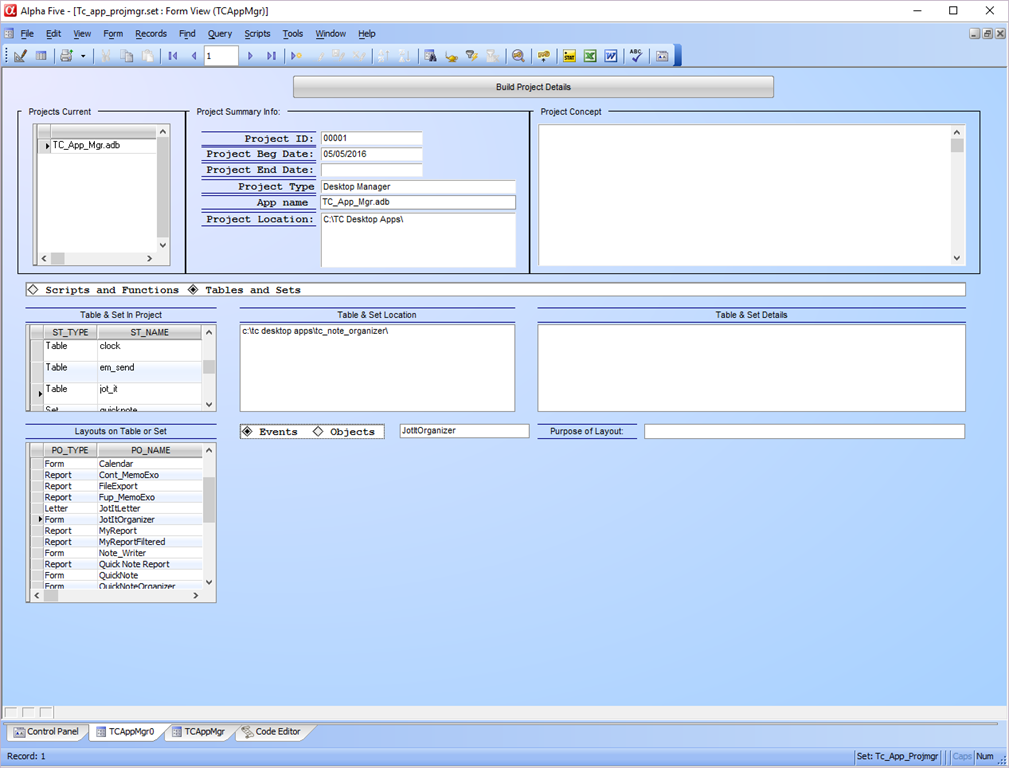Open the Records menu

[x=151, y=34]
